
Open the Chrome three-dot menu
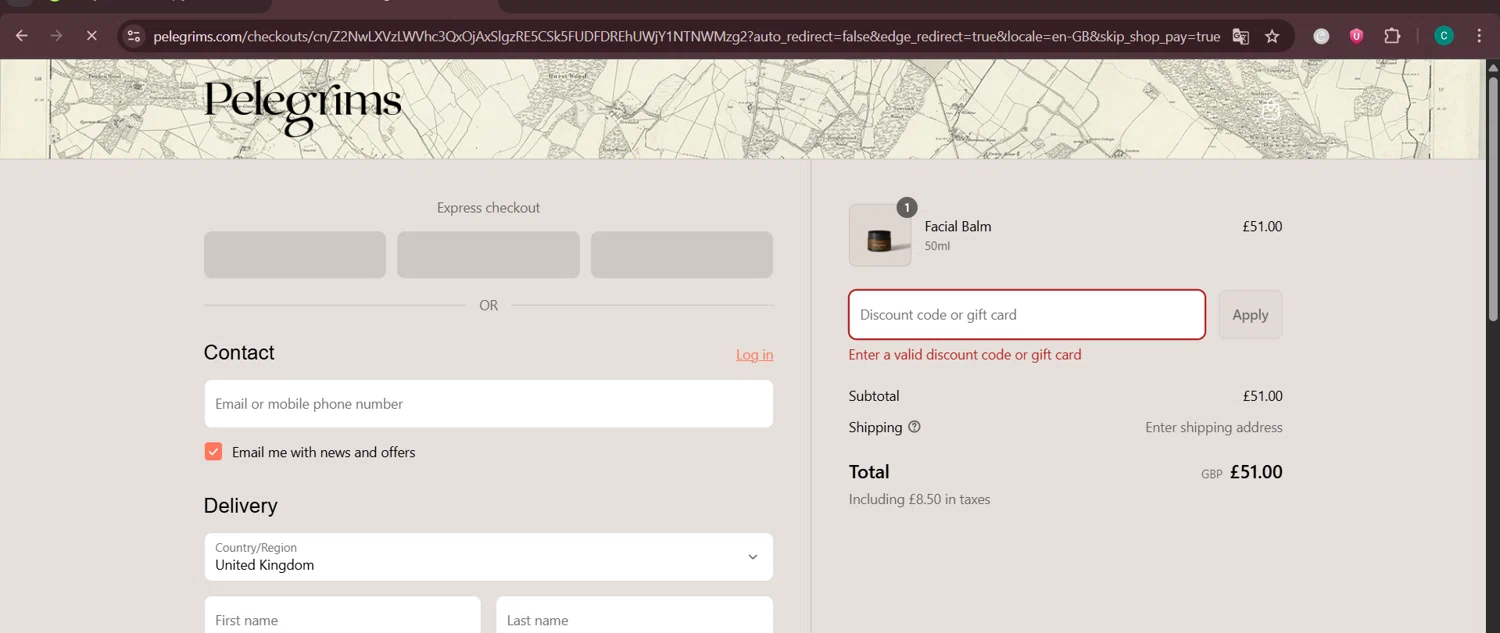click(x=1479, y=36)
